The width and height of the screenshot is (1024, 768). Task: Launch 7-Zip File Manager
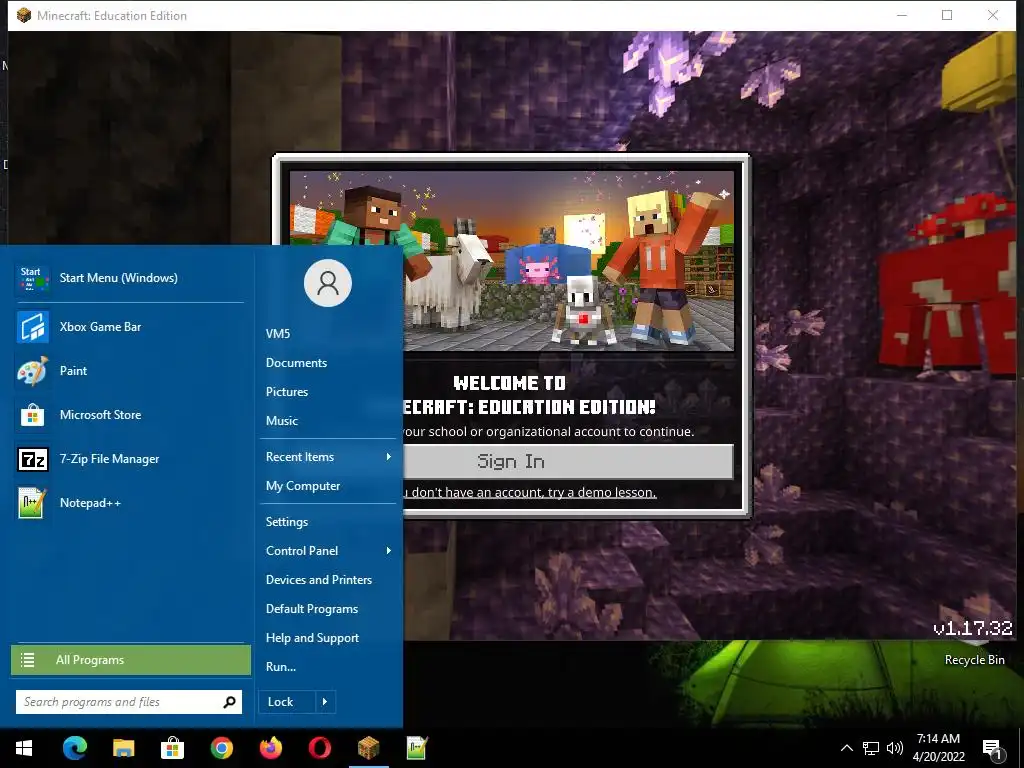pyautogui.click(x=129, y=459)
